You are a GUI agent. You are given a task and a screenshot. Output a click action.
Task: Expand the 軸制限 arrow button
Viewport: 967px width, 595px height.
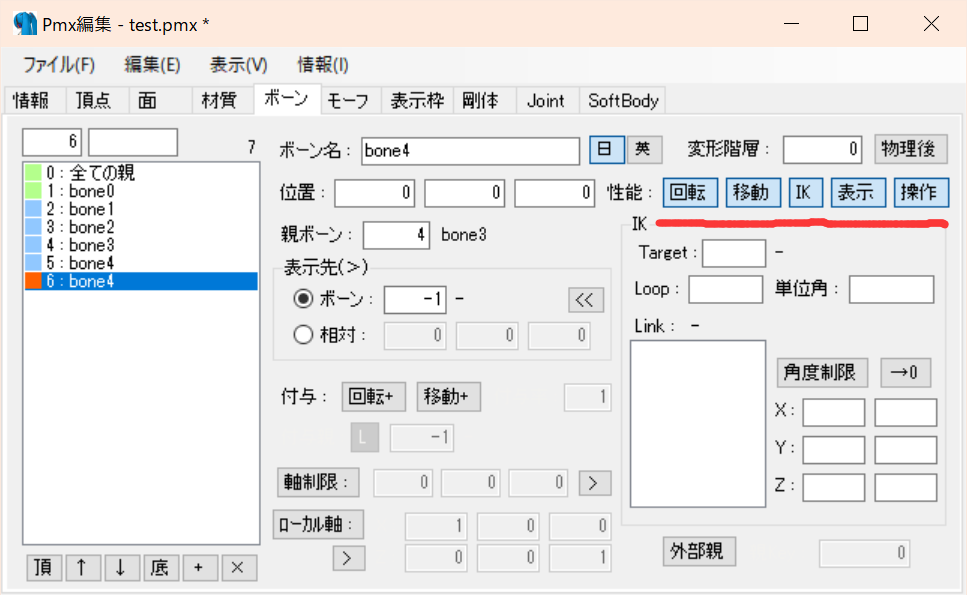(x=595, y=483)
